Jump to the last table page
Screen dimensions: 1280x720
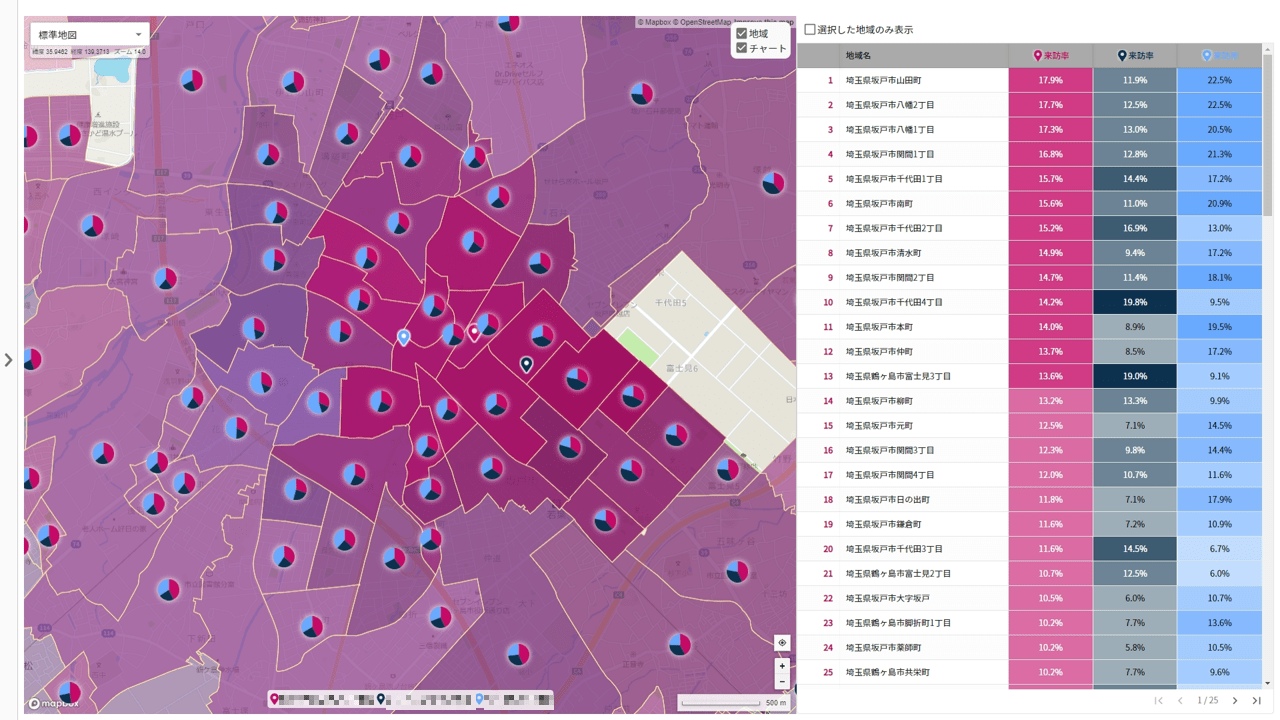pyautogui.click(x=1257, y=701)
